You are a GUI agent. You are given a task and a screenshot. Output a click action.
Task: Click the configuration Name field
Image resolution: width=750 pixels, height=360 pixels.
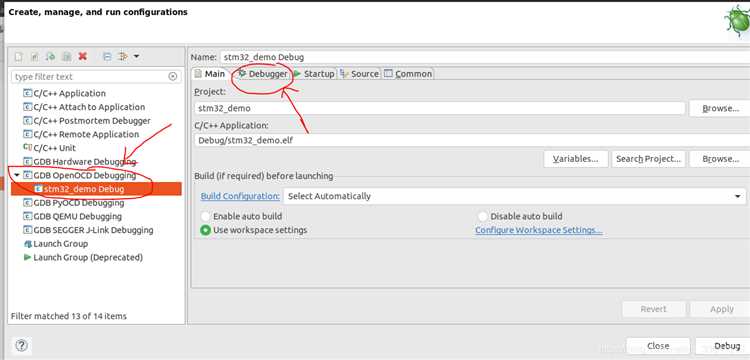[x=485, y=57]
